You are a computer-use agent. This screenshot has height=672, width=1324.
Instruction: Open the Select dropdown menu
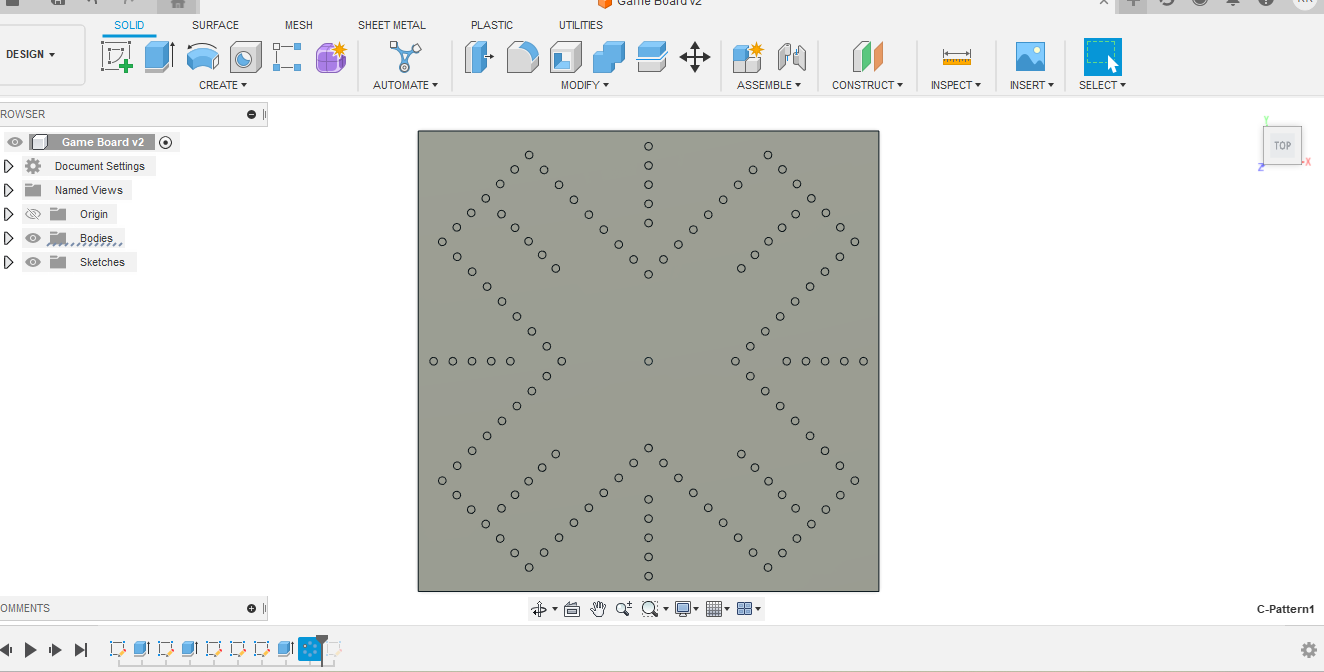pos(1103,85)
